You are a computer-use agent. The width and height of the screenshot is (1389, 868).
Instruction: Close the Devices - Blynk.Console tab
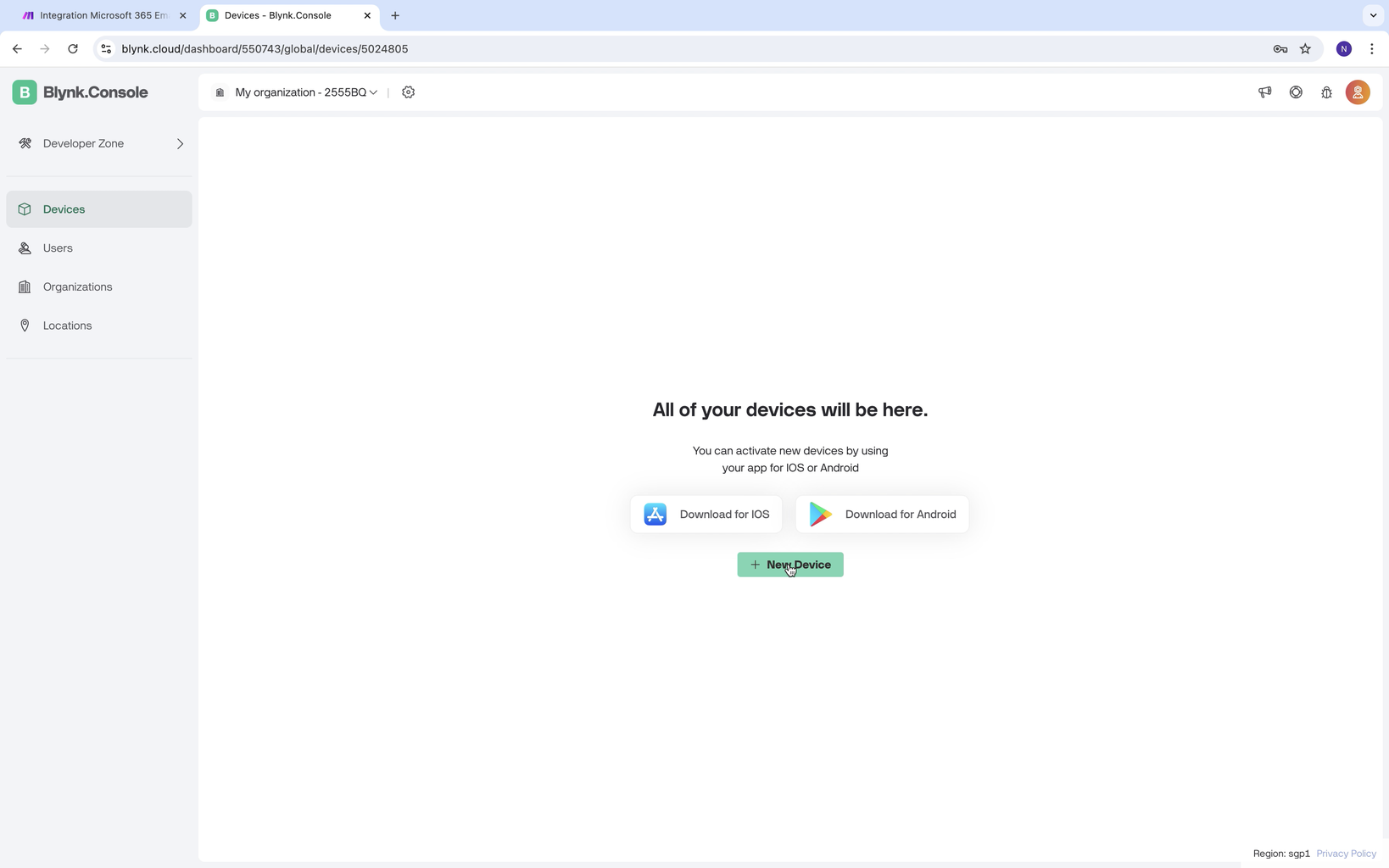[367, 15]
